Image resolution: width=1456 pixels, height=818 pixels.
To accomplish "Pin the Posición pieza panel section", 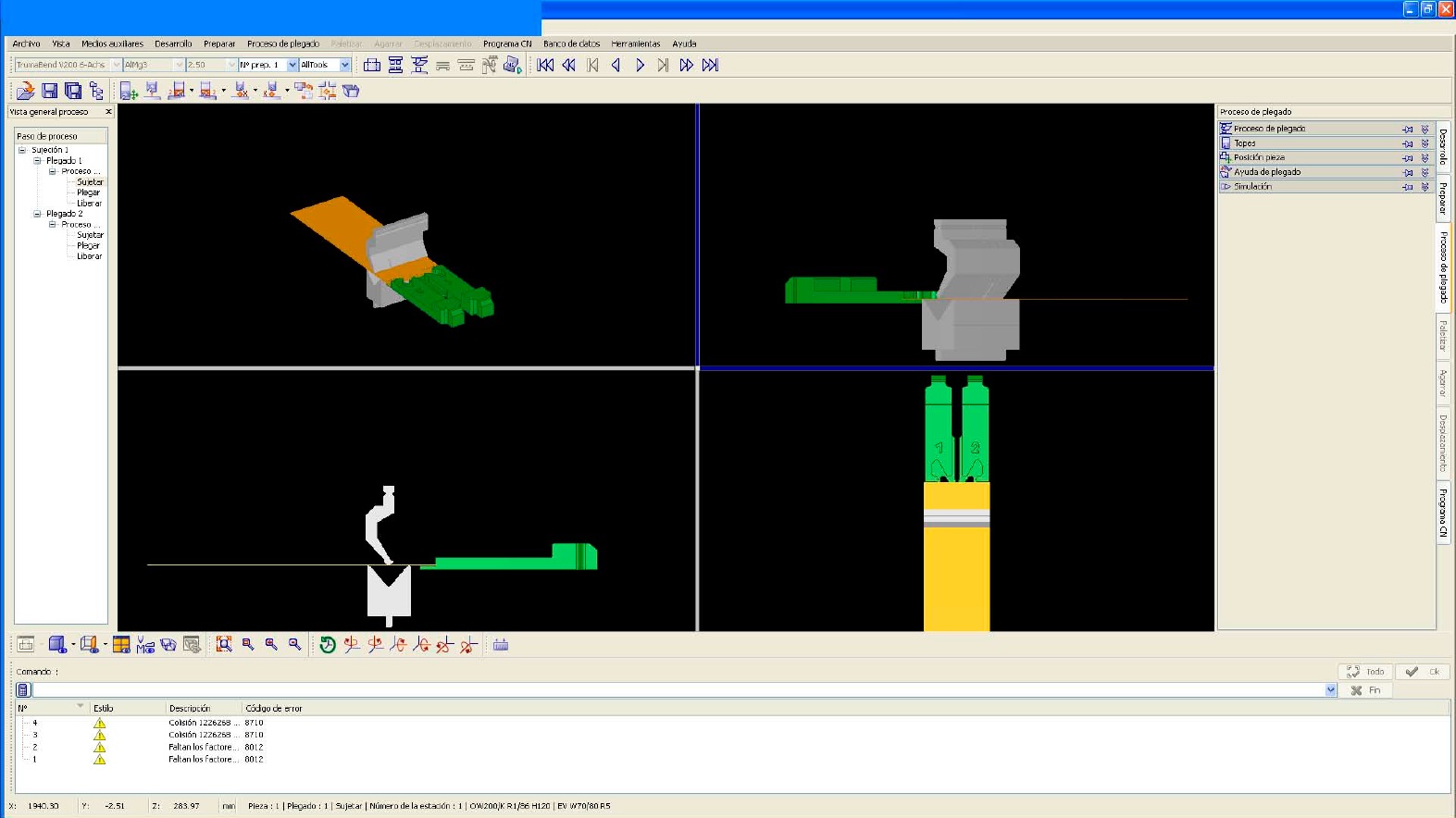I will [x=1408, y=158].
